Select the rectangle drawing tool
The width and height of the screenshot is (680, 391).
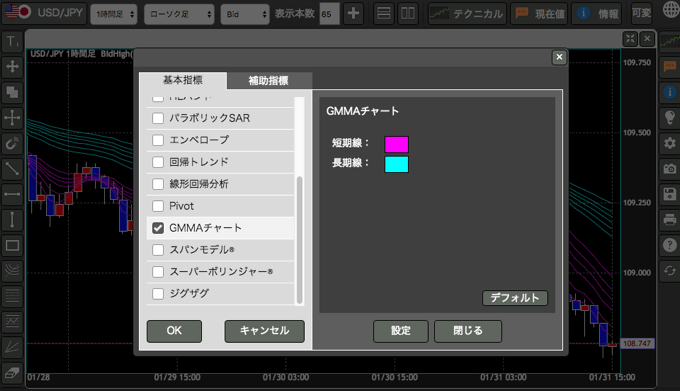(12, 245)
